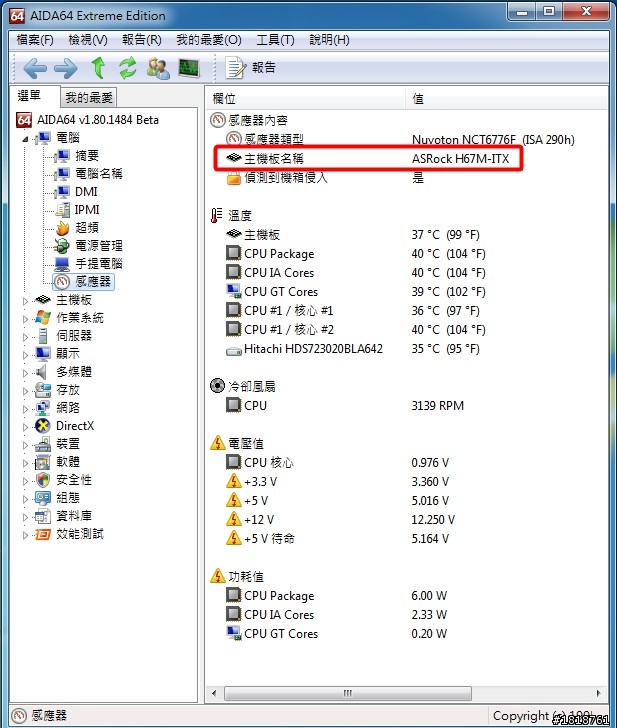Expand the 網路 tree node
The width and height of the screenshot is (617, 728).
tap(25, 410)
